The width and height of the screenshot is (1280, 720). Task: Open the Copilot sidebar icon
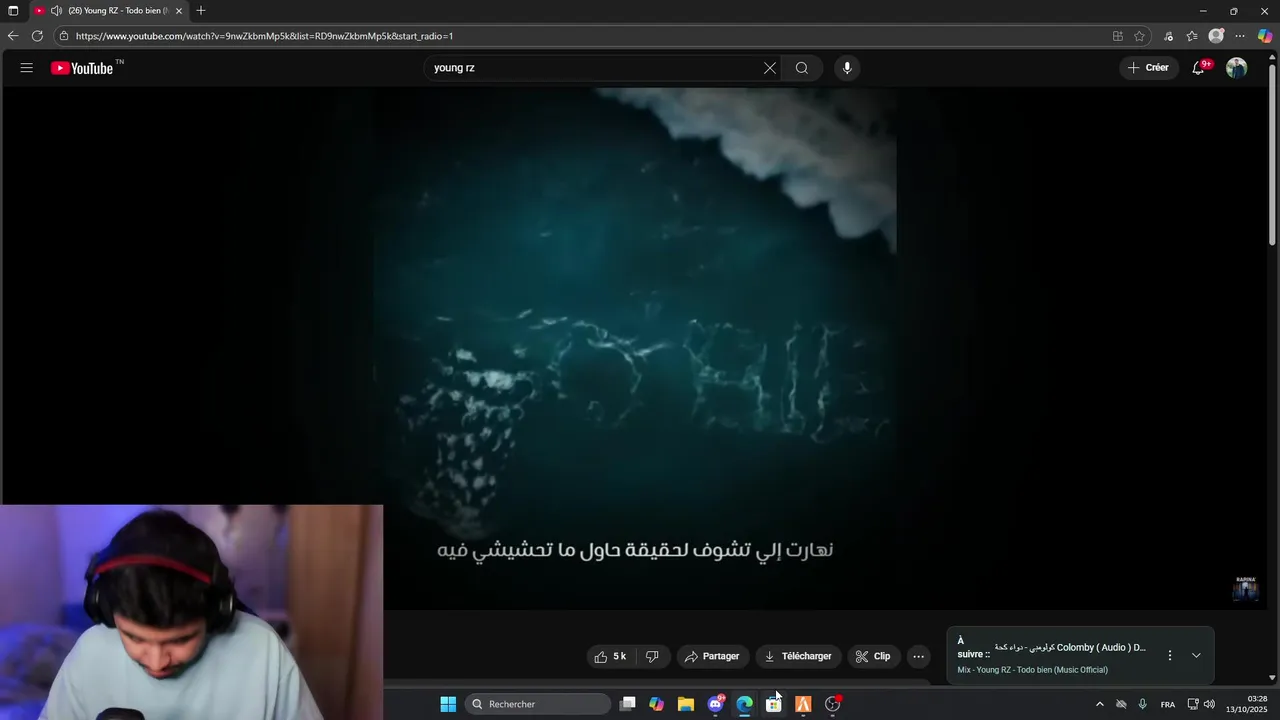[x=1265, y=36]
